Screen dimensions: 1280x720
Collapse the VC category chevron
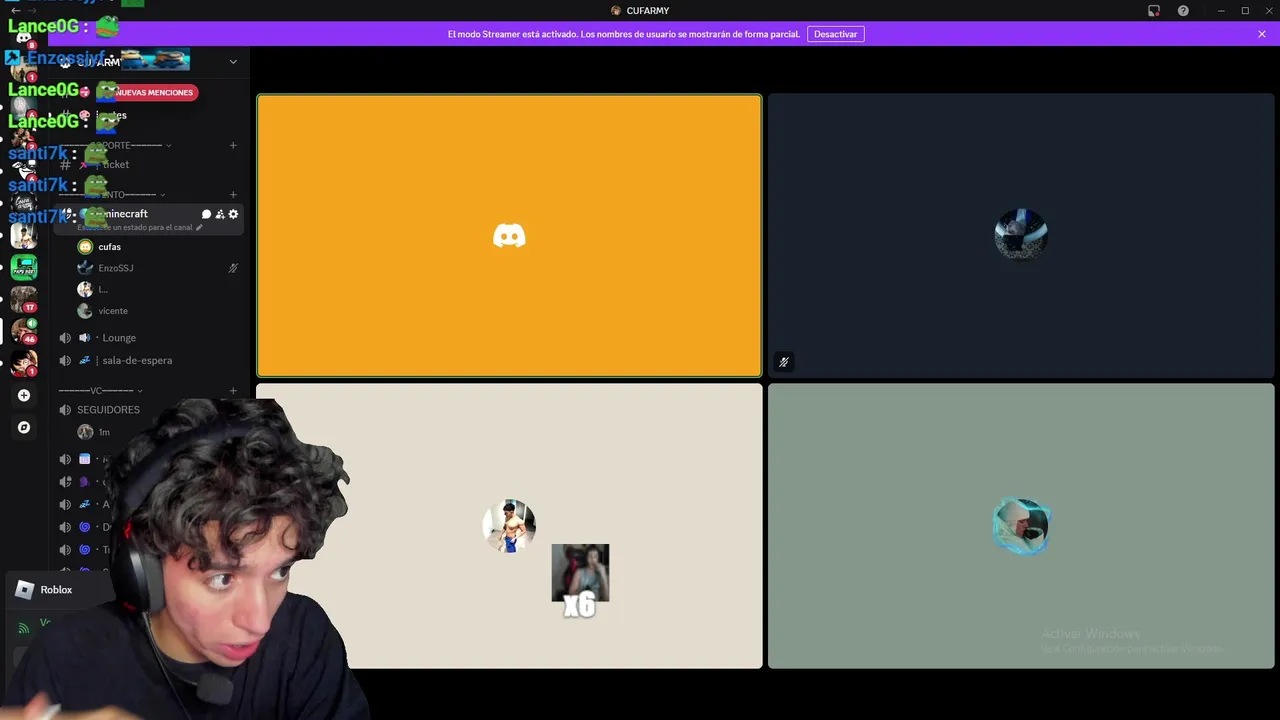click(x=140, y=391)
